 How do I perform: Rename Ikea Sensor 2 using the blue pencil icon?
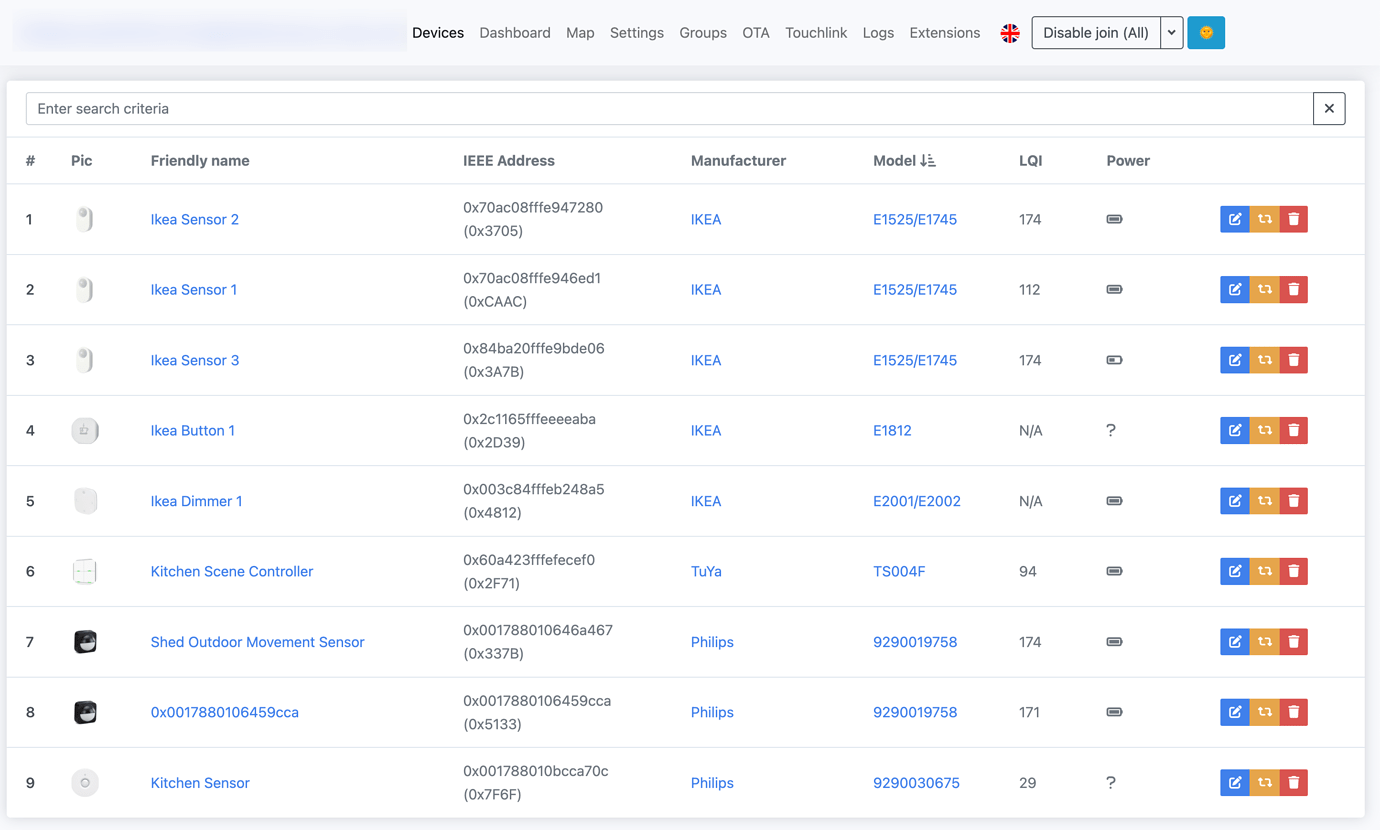tap(1235, 219)
